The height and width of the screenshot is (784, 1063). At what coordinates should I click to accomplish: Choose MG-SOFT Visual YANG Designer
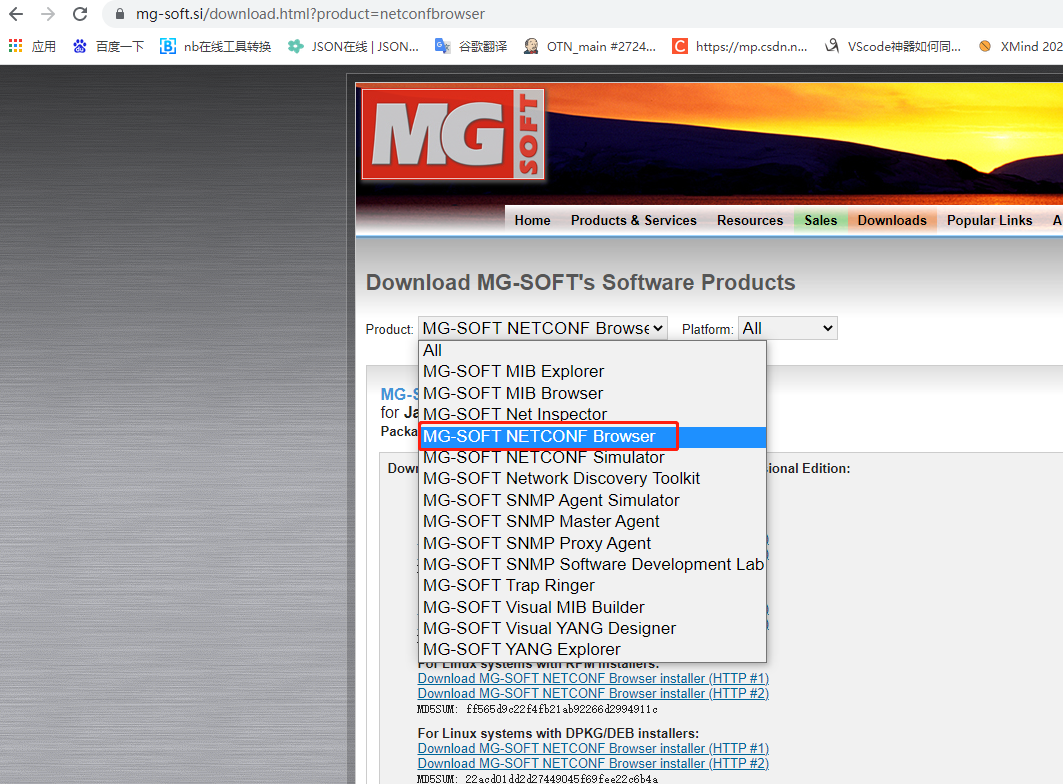[593, 629]
